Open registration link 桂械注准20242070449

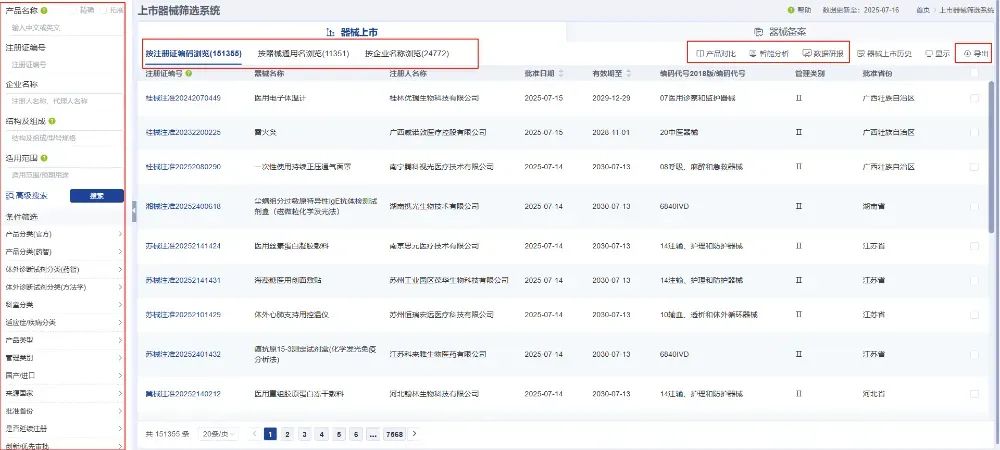183,98
